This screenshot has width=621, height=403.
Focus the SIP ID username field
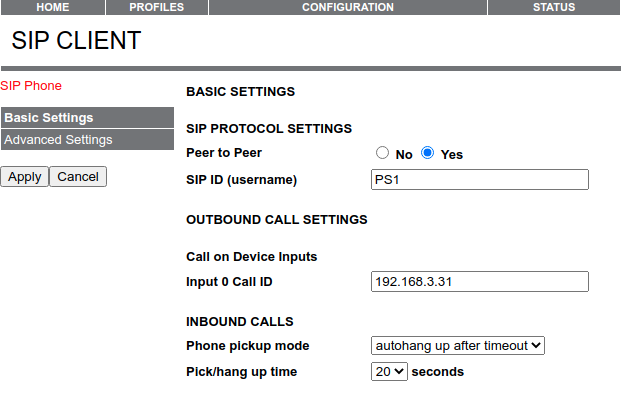479,180
